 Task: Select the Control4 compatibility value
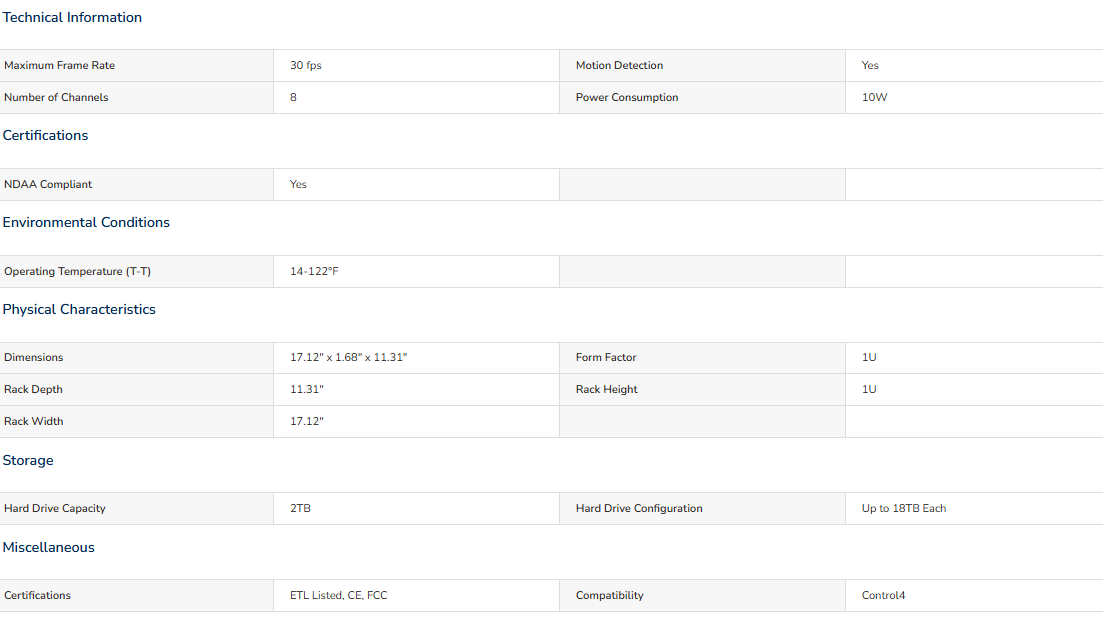[x=884, y=595]
